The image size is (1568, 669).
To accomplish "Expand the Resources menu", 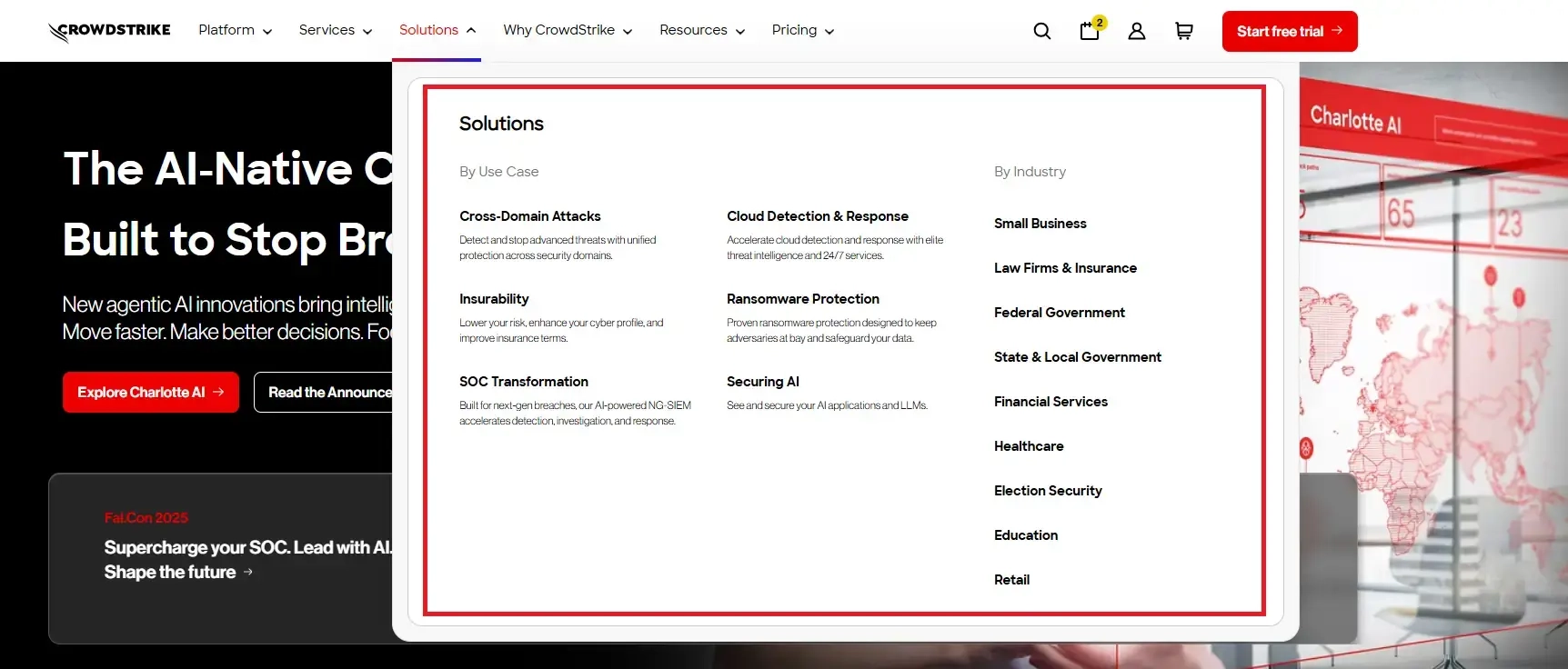I will tap(702, 30).
